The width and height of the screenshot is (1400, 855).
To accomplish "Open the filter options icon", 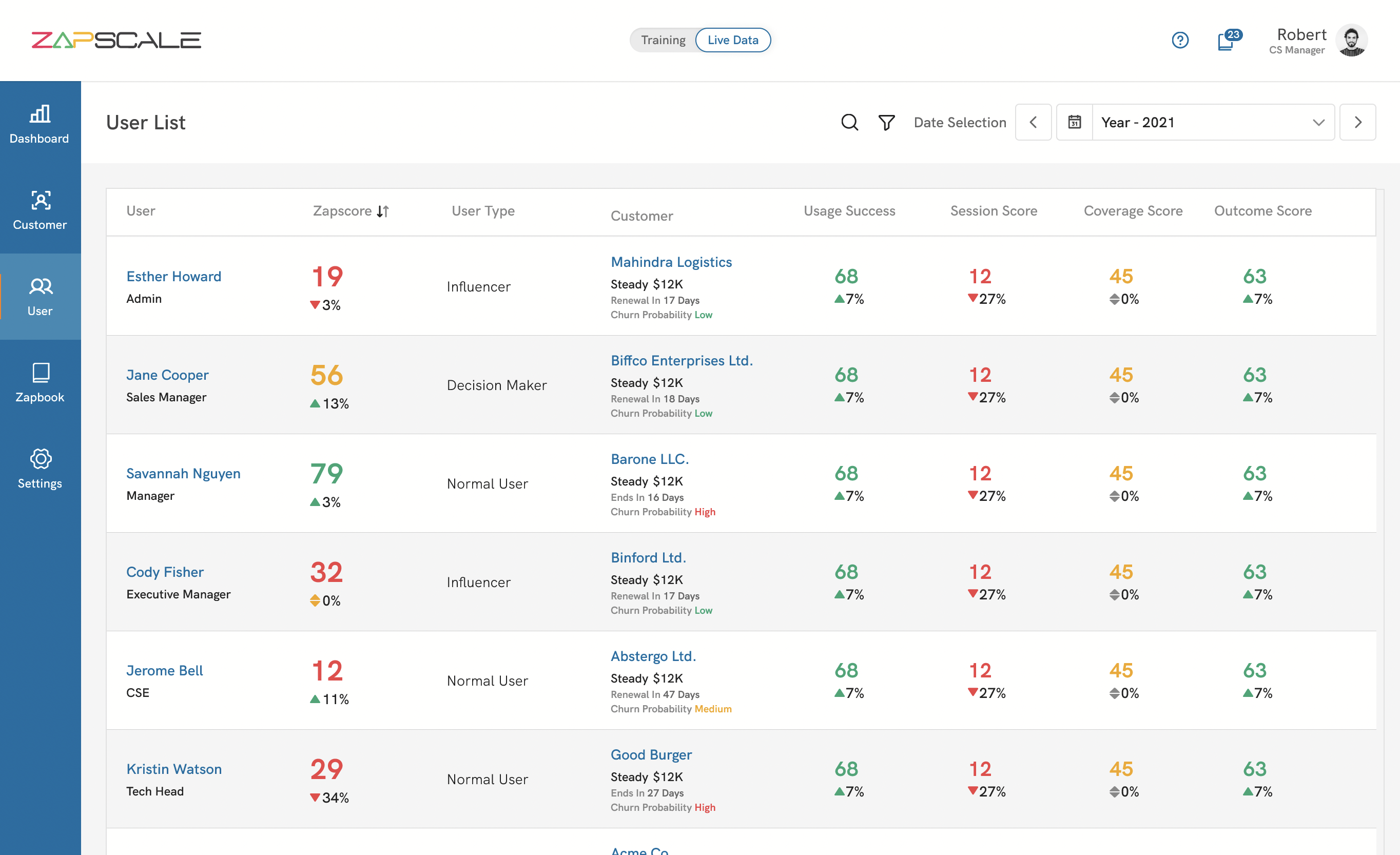I will point(886,122).
